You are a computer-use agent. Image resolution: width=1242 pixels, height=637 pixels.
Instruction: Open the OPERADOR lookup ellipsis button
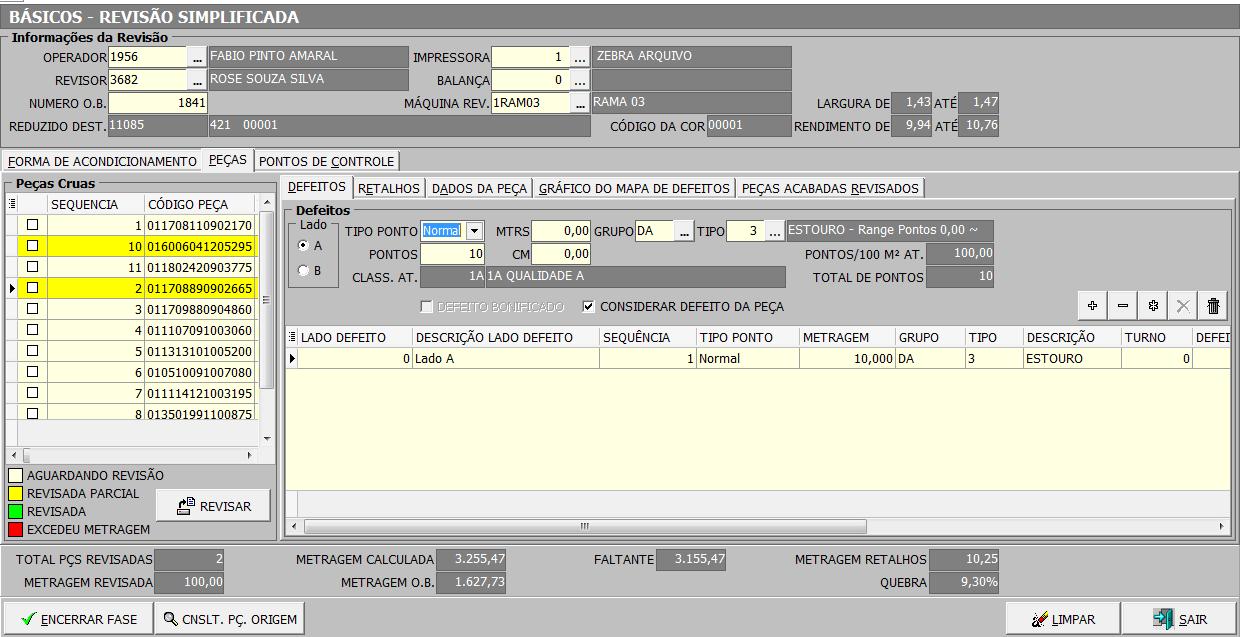pos(197,57)
